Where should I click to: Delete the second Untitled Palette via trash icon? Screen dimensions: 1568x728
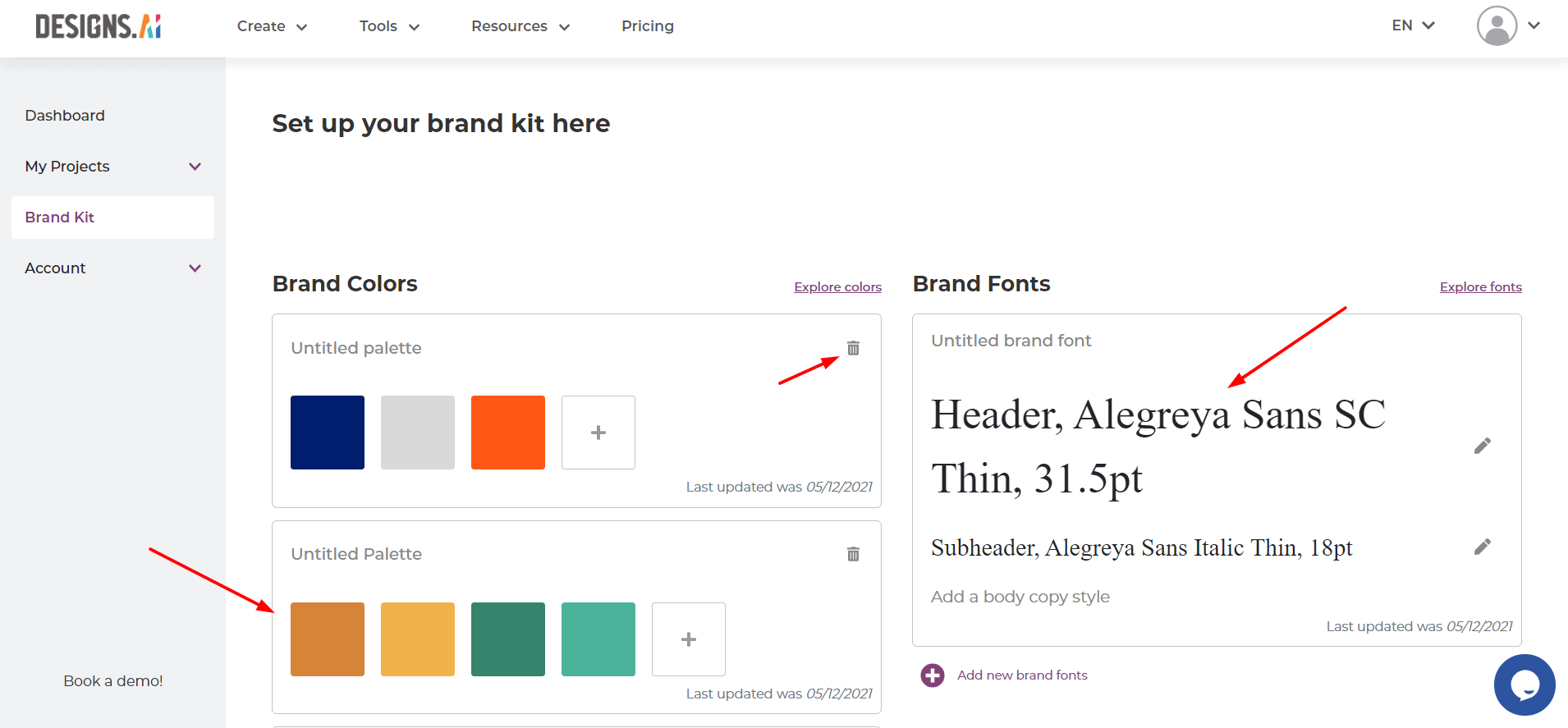pos(853,554)
